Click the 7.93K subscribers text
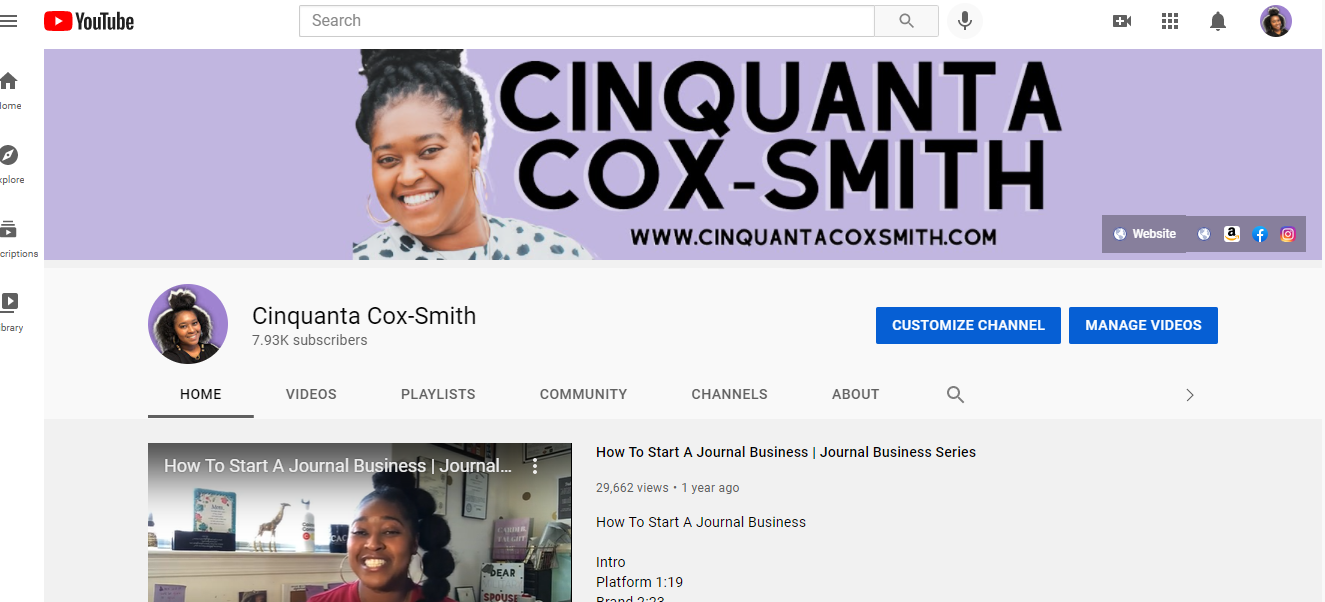Viewport: 1325px width, 602px height. (x=310, y=340)
